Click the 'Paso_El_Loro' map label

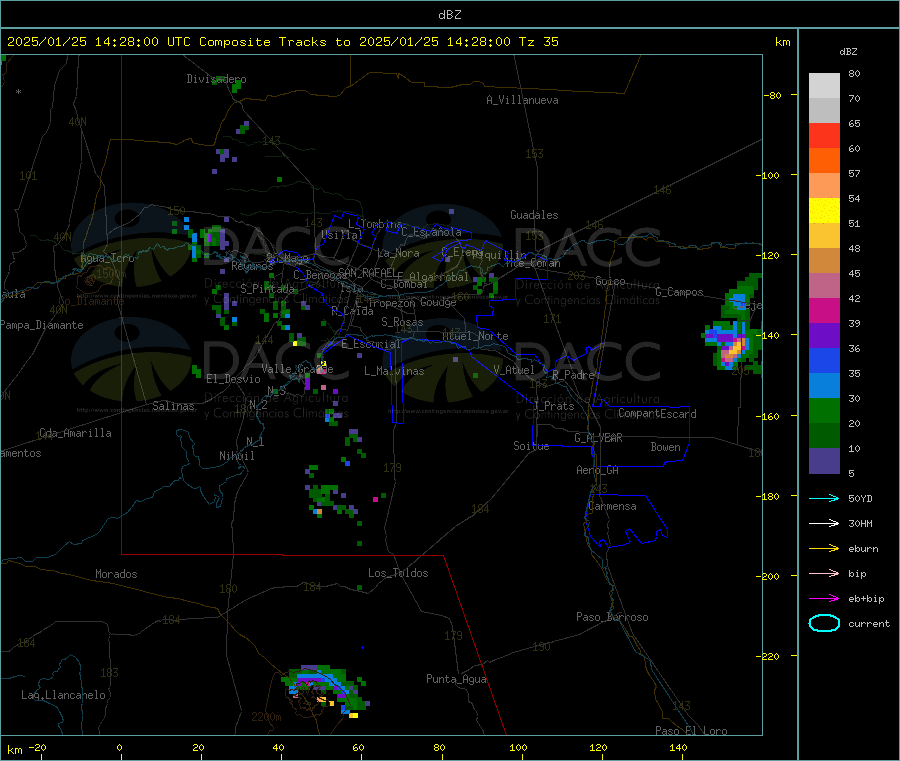pyautogui.click(x=691, y=731)
